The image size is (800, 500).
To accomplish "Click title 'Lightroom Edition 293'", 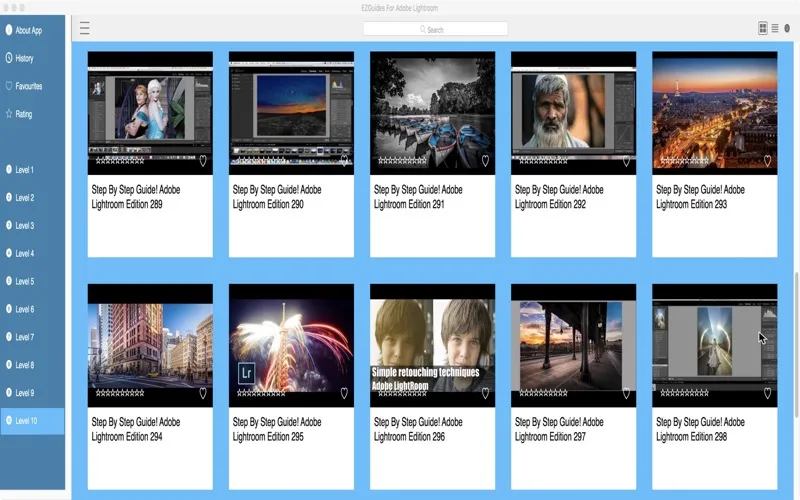I will coord(692,204).
